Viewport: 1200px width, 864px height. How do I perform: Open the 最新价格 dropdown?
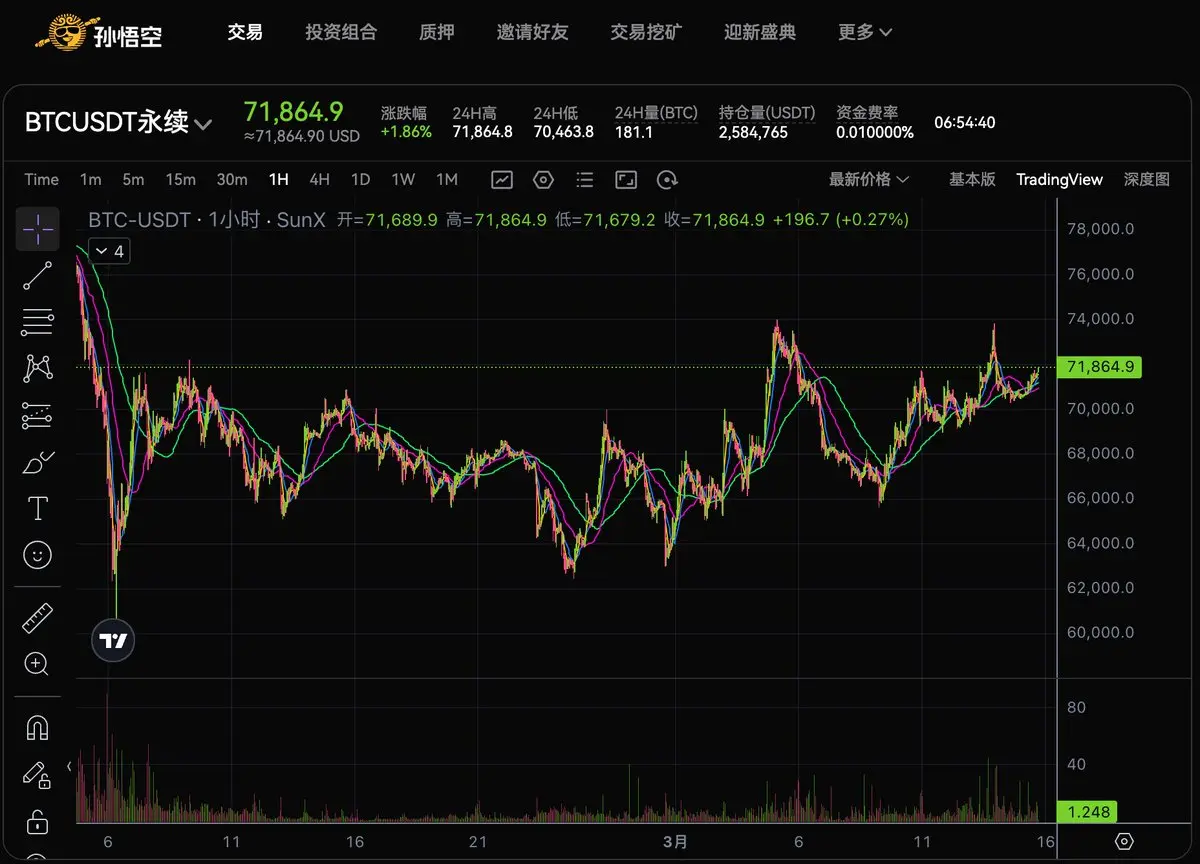[x=869, y=179]
